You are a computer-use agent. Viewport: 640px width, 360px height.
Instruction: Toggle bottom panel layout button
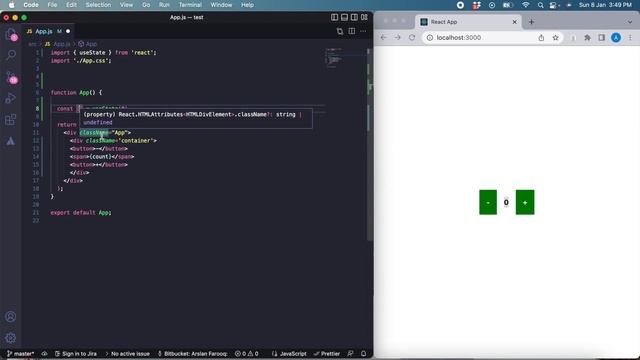pyautogui.click(x=344, y=17)
